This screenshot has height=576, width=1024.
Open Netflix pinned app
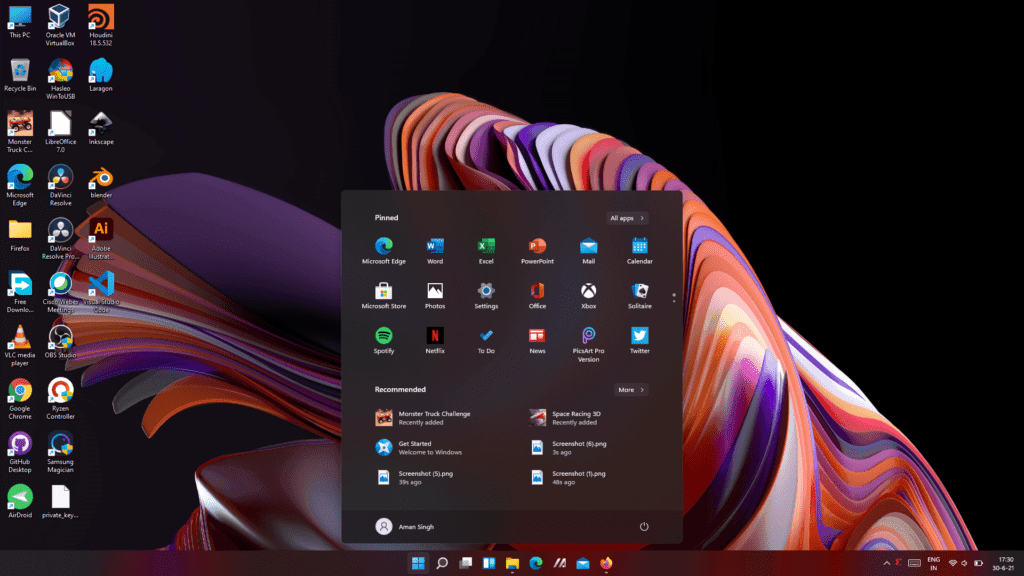(x=435, y=341)
